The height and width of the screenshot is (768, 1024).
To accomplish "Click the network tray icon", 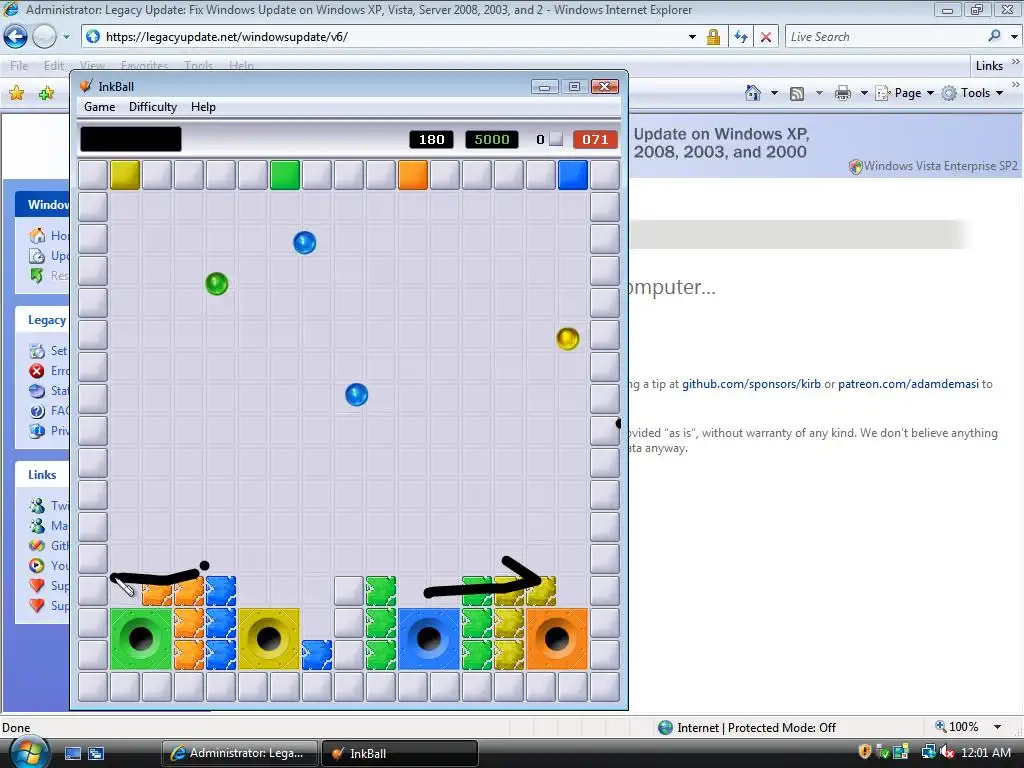I will tap(928, 752).
